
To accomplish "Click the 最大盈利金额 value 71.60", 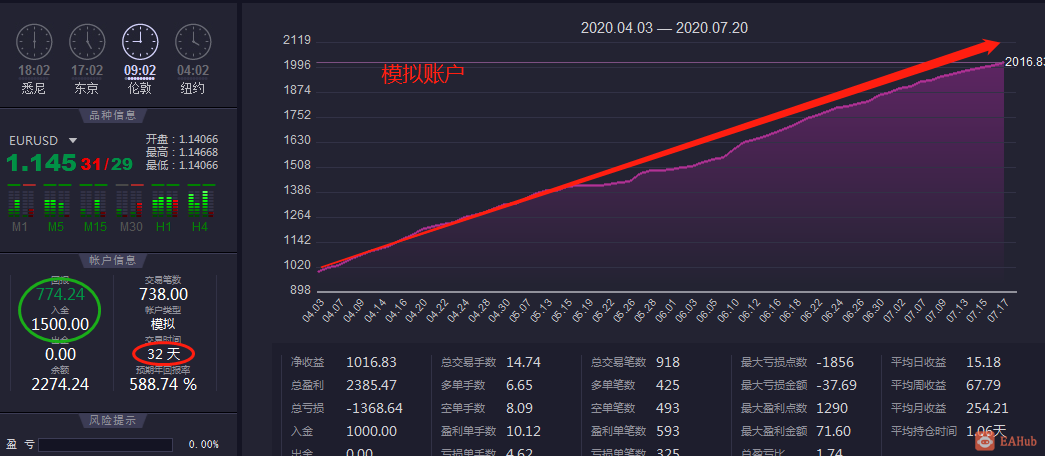I will [833, 431].
